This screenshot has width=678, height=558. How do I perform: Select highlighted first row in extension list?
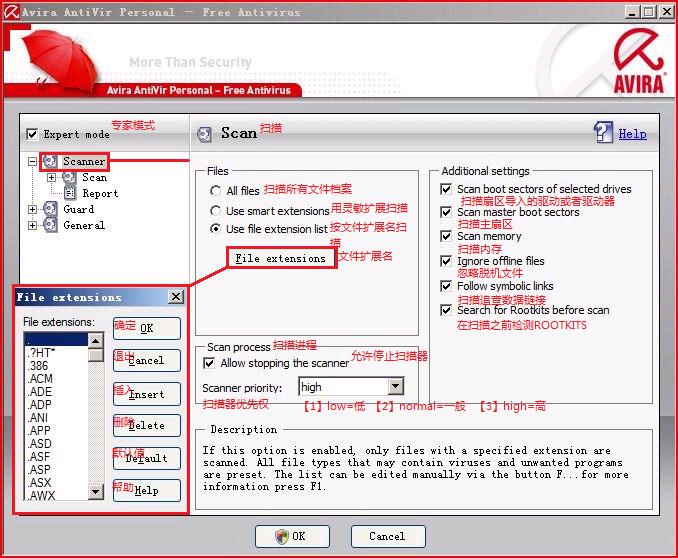coord(56,340)
